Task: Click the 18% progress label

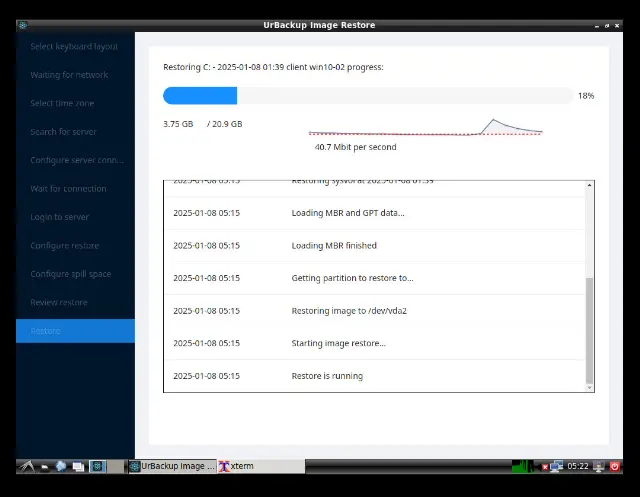Action: click(586, 96)
